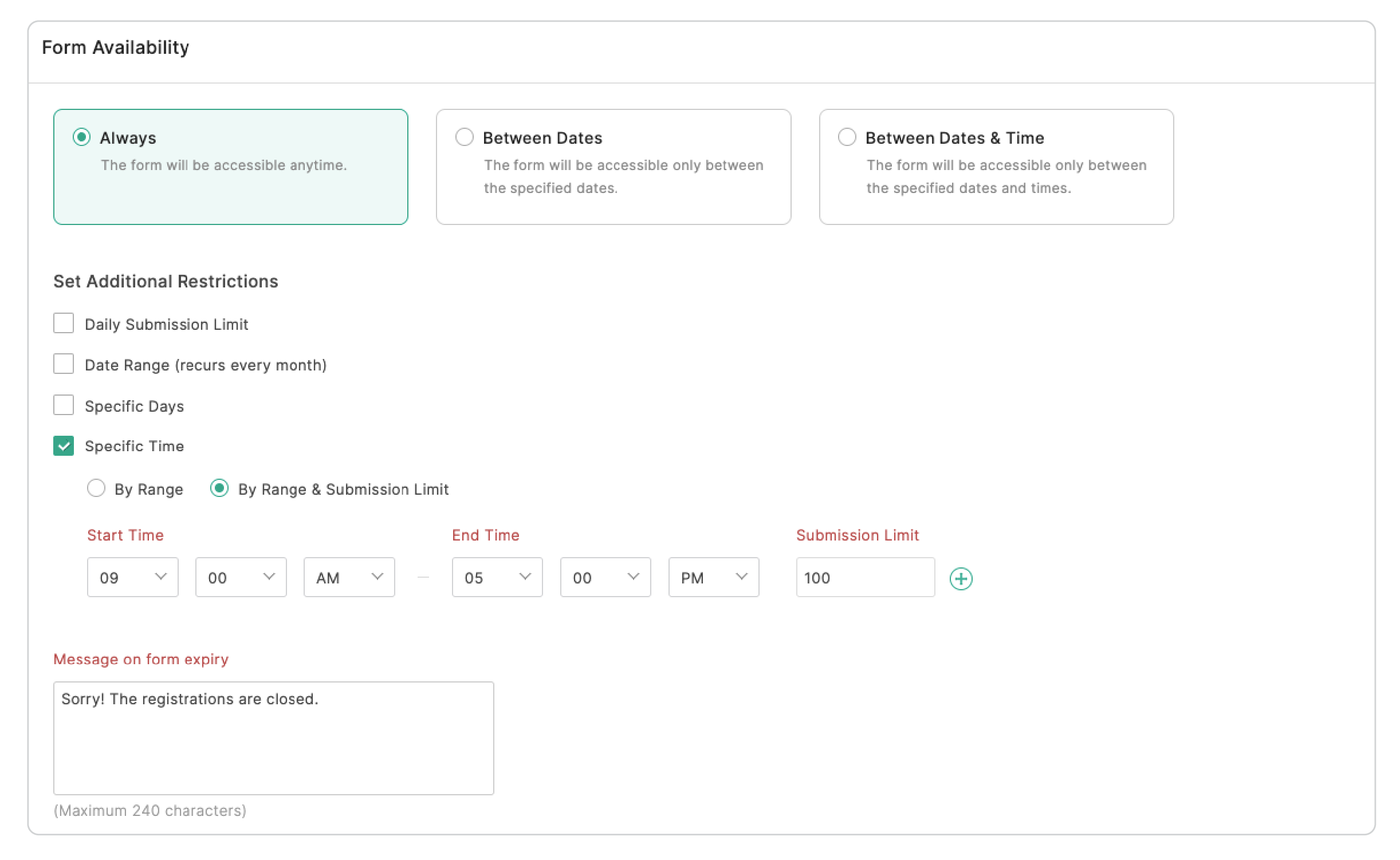Select By Range & Submission Limit option
The width and height of the screenshot is (1400, 860).
click(219, 489)
